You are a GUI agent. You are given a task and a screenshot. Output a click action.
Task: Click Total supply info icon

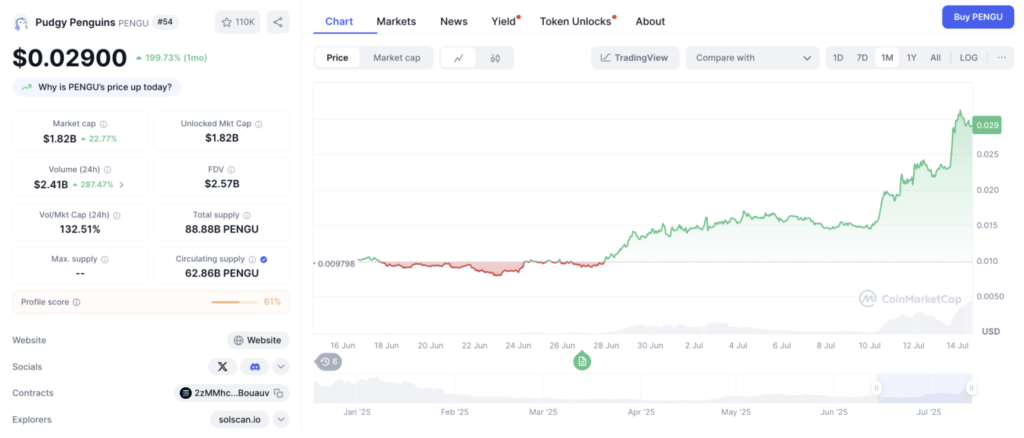coord(246,215)
